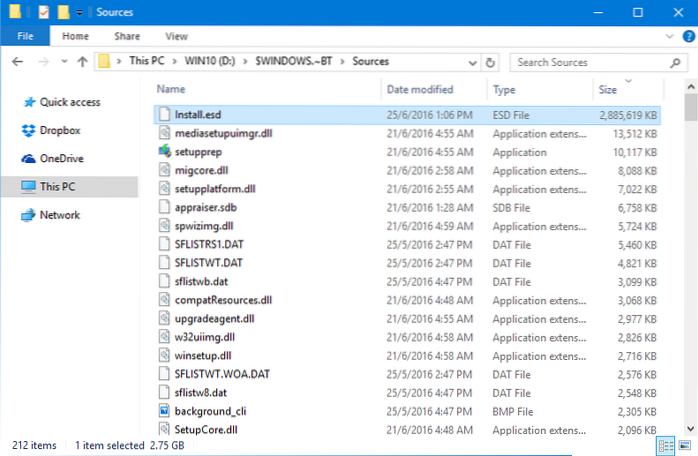Screen dimensions: 698x456
Task: Select the Install.esd file
Action: 407,115
